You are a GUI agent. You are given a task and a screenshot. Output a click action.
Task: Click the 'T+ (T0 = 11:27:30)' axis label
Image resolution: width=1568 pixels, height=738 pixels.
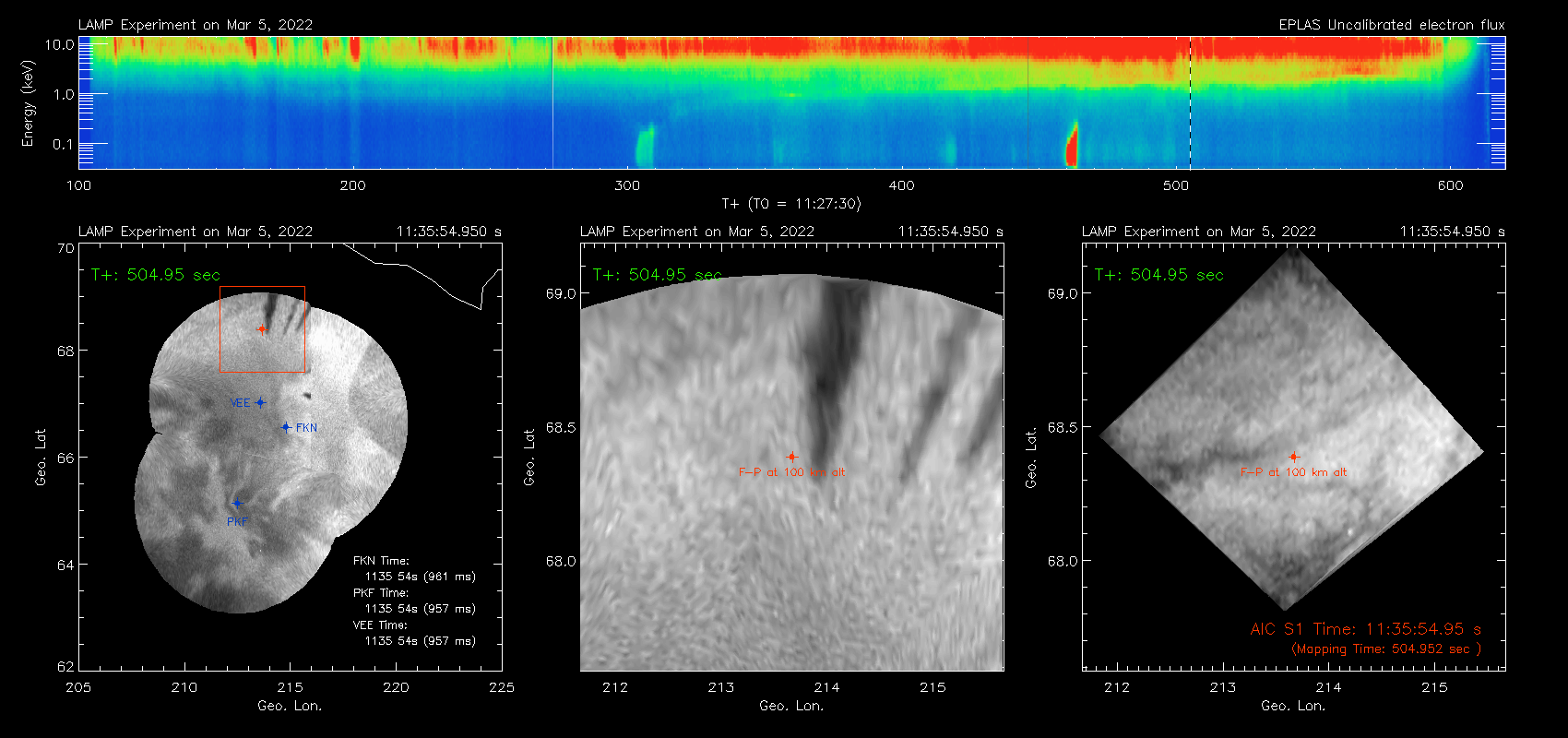[x=791, y=204]
